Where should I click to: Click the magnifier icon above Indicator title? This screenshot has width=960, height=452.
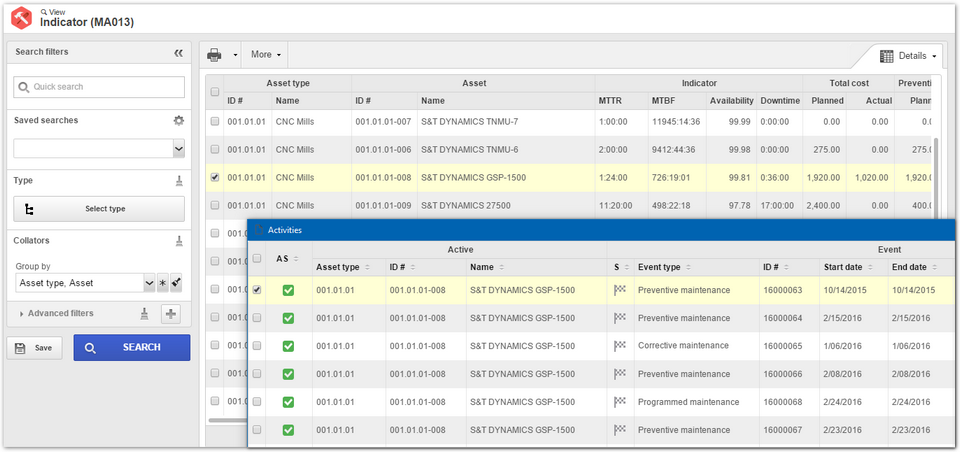coord(43,12)
